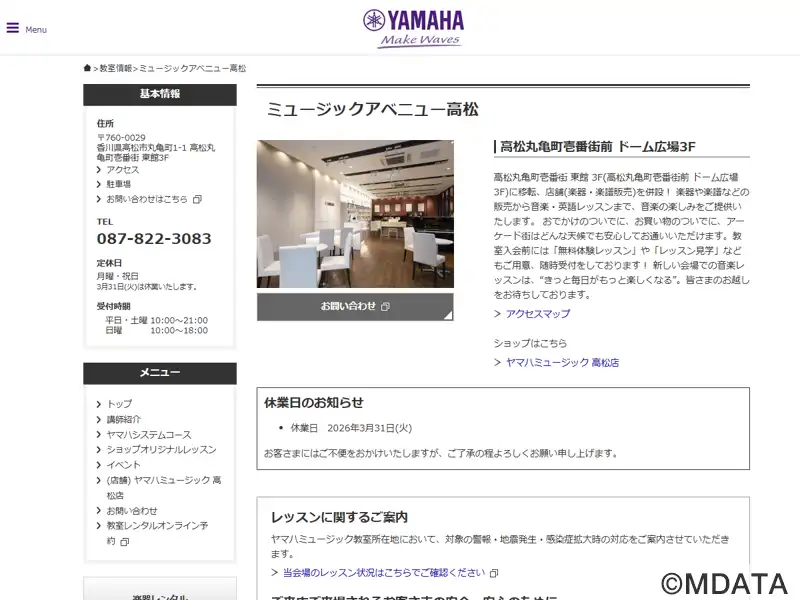The image size is (800, 600).
Task: Click the 基本情報 panel header
Action: pos(160,94)
